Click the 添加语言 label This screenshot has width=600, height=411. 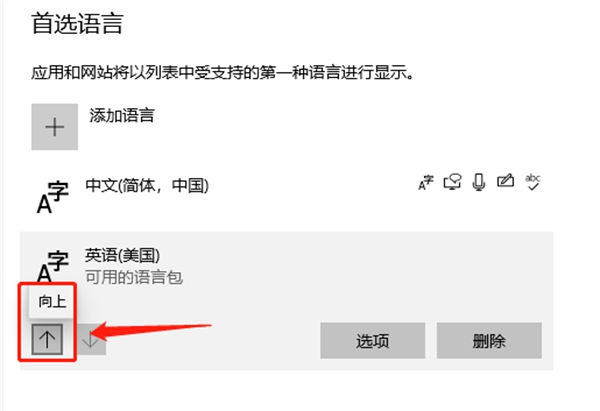[122, 115]
